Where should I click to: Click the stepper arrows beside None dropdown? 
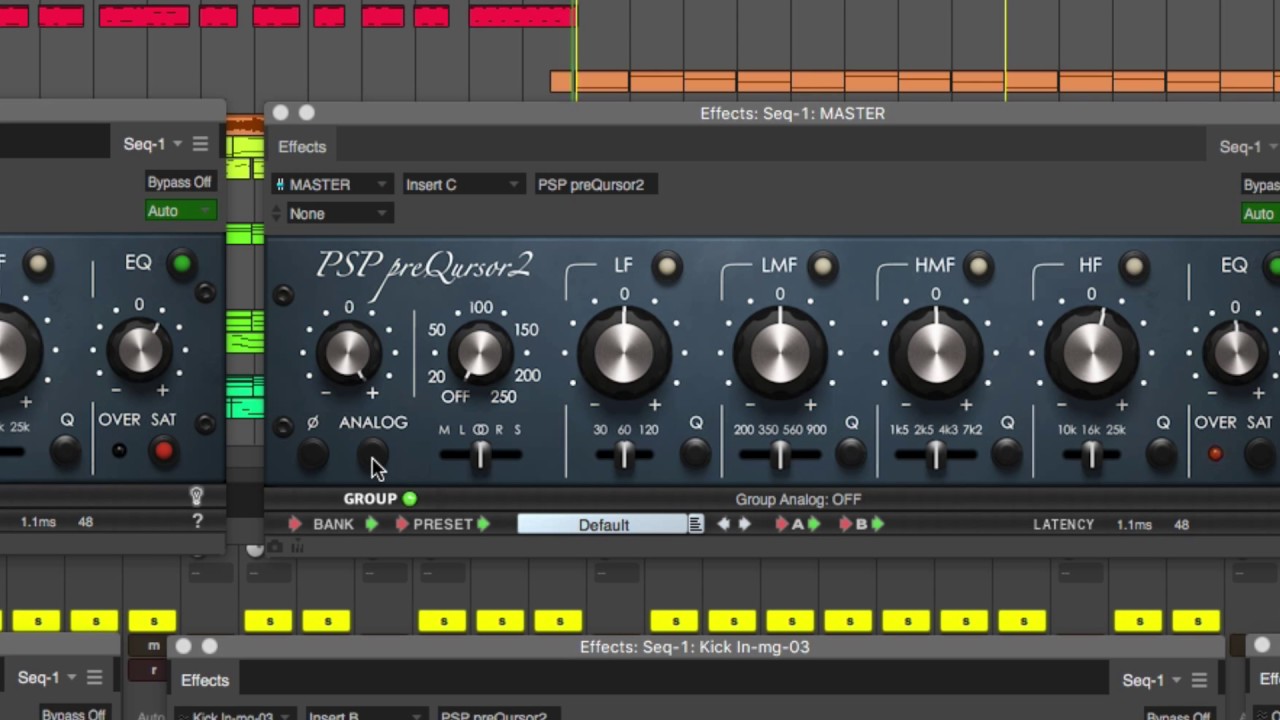(277, 213)
